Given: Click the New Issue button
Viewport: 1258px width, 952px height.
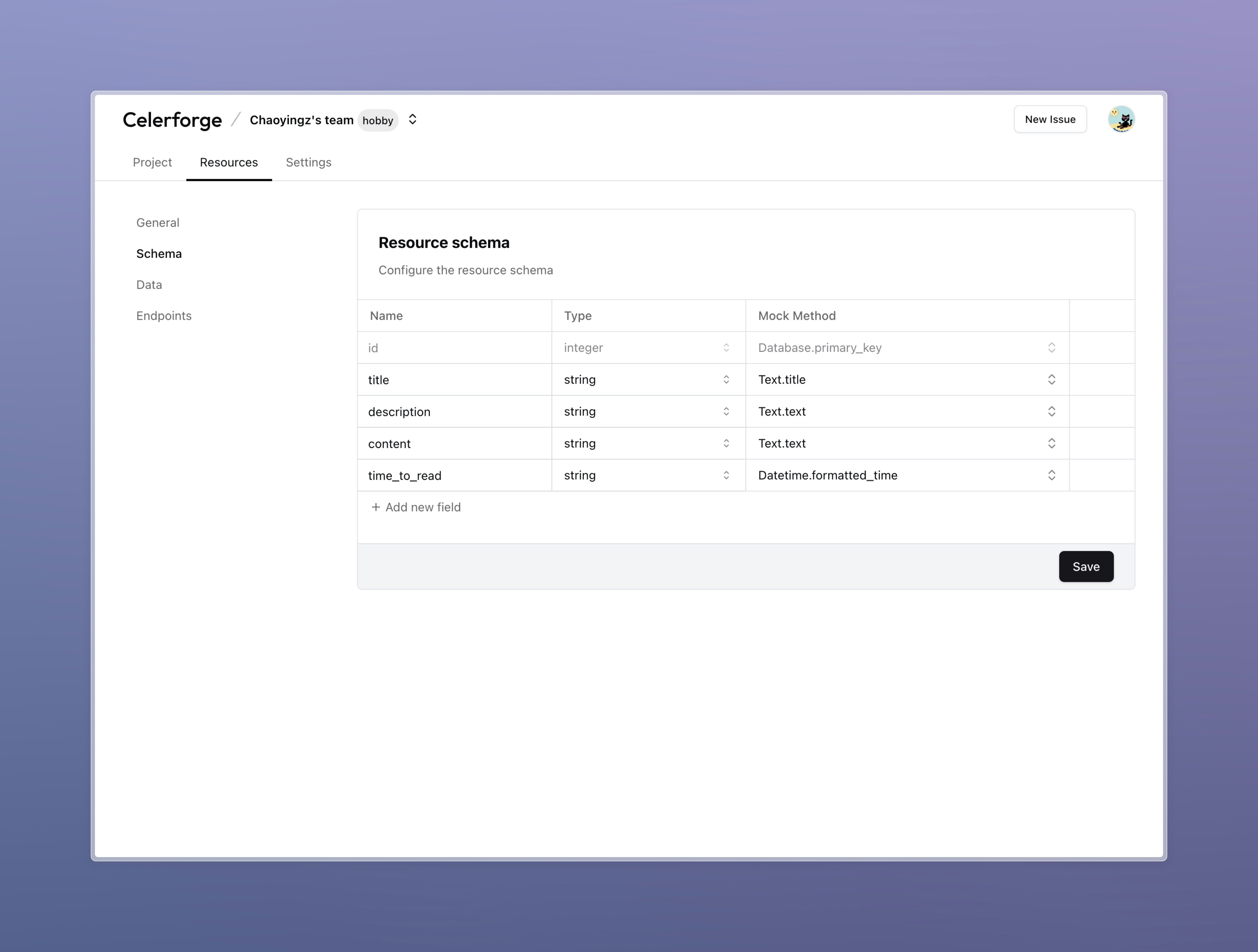Looking at the screenshot, I should pyautogui.click(x=1049, y=119).
